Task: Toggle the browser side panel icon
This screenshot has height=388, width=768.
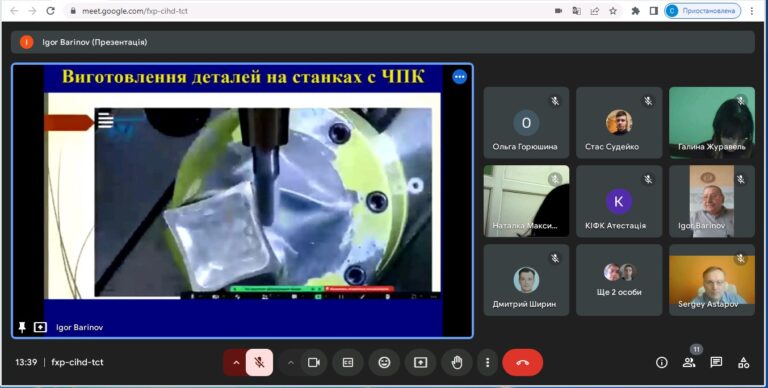Action: (653, 11)
